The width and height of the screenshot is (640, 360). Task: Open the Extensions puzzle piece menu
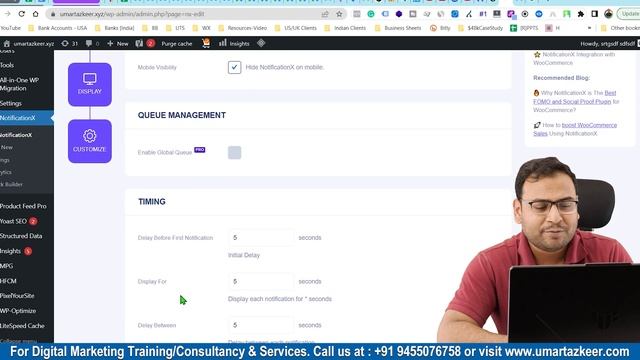tap(580, 14)
